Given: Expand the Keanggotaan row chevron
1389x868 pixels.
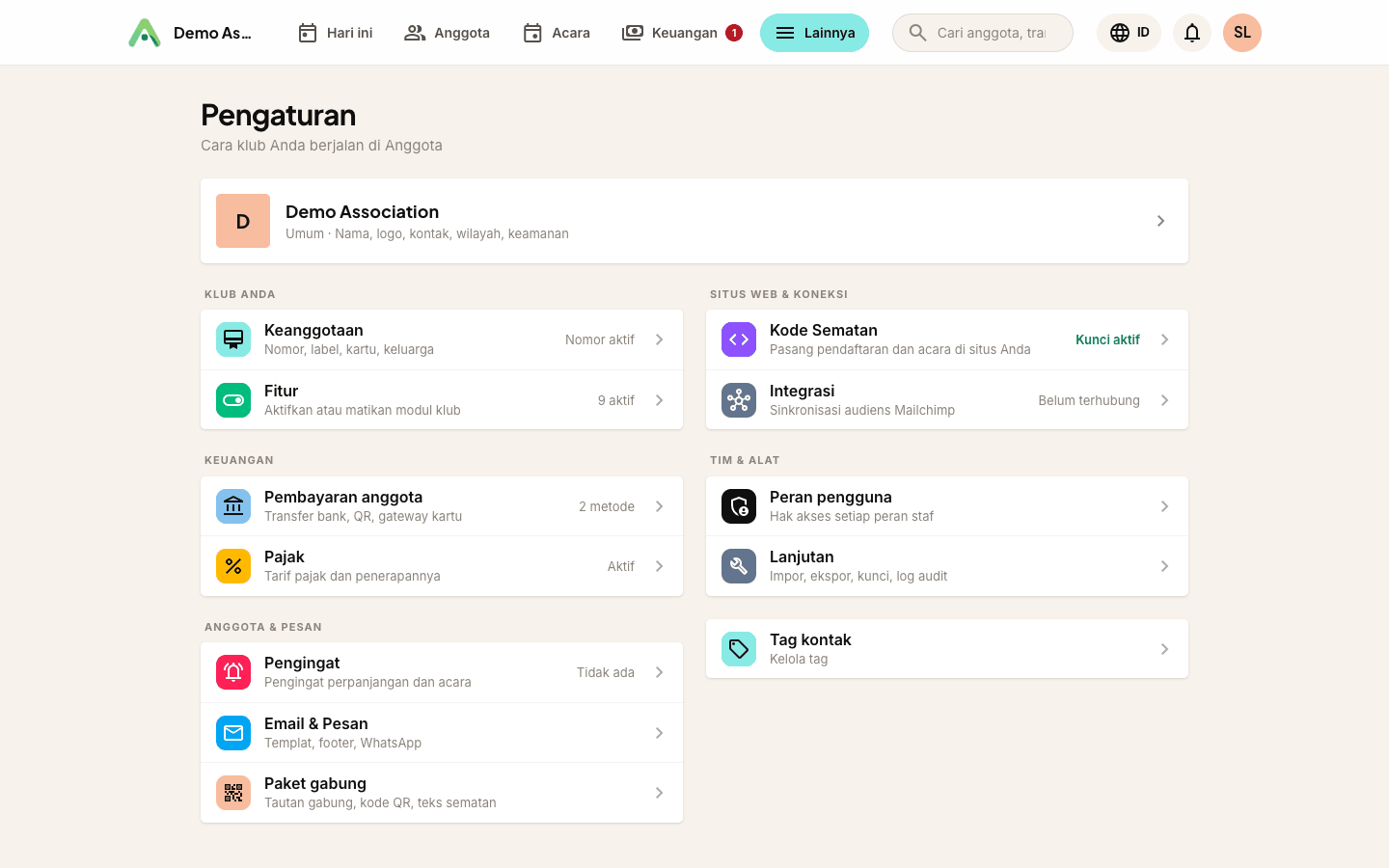Looking at the screenshot, I should coord(660,339).
